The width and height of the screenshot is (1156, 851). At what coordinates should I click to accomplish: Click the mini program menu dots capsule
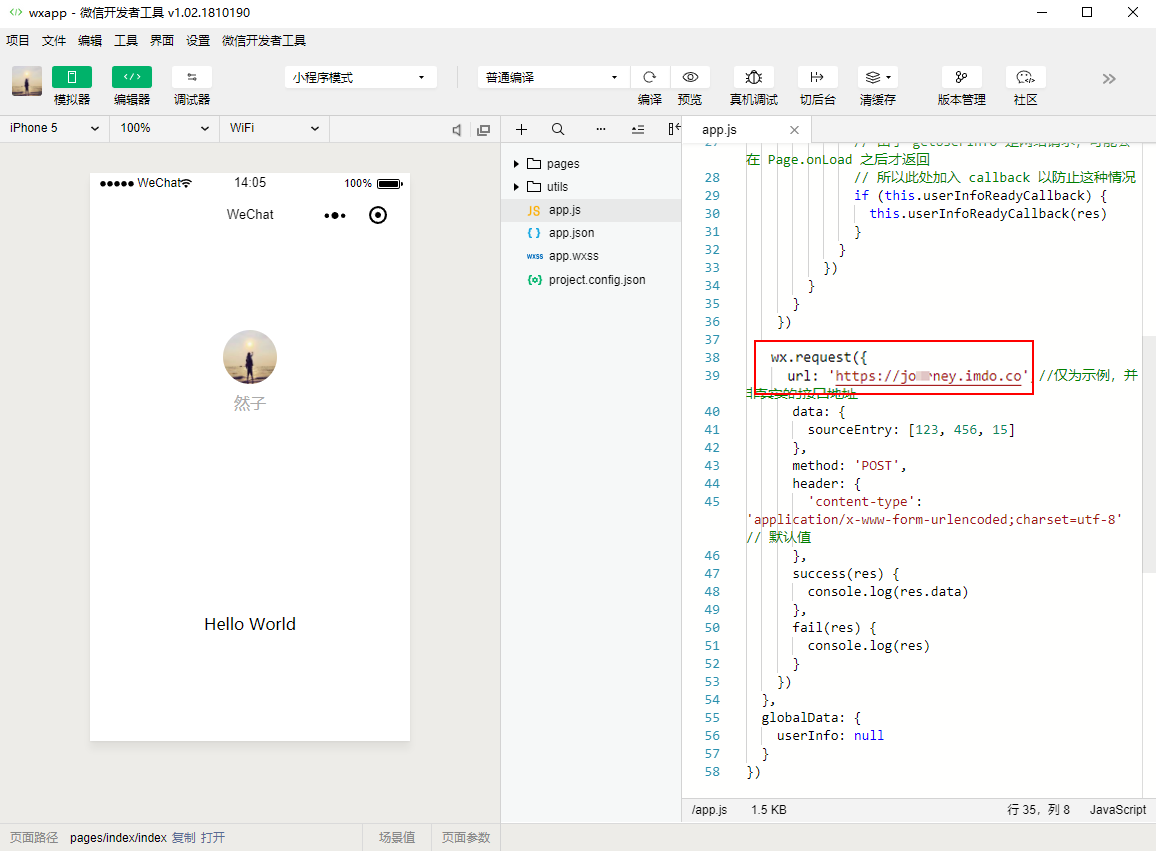(x=335, y=215)
